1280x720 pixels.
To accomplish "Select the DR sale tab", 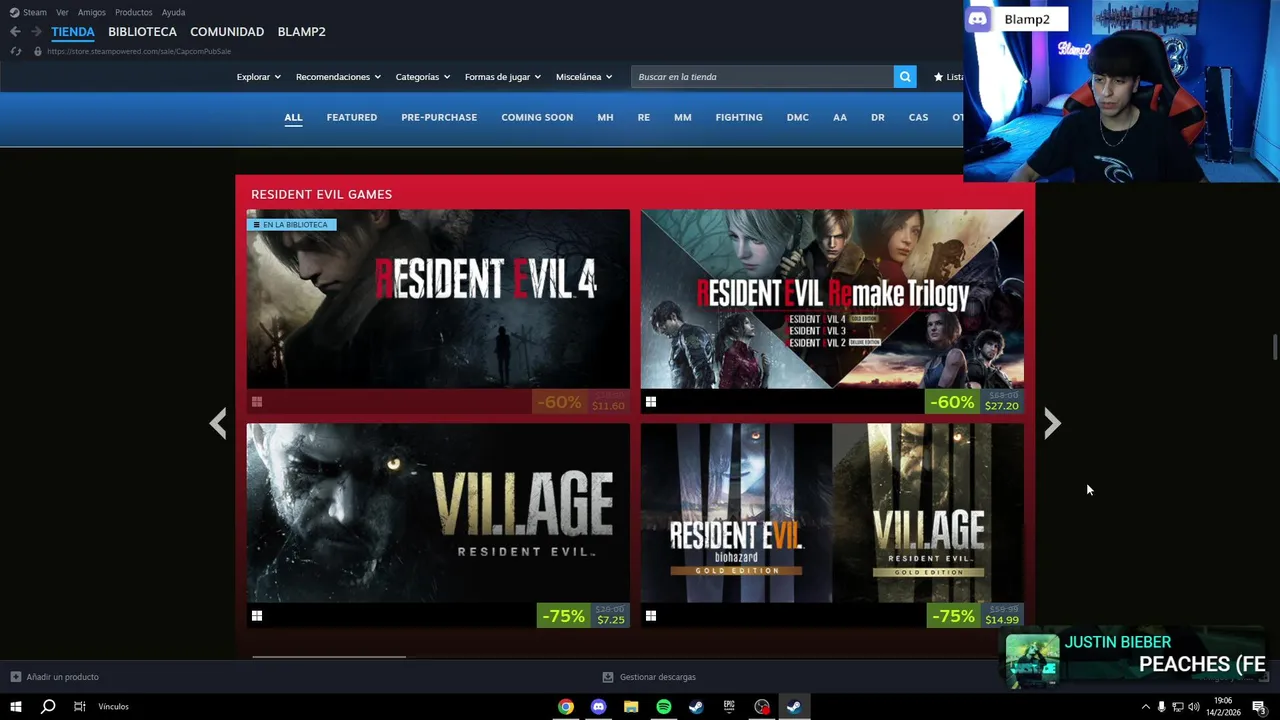I will tap(878, 117).
